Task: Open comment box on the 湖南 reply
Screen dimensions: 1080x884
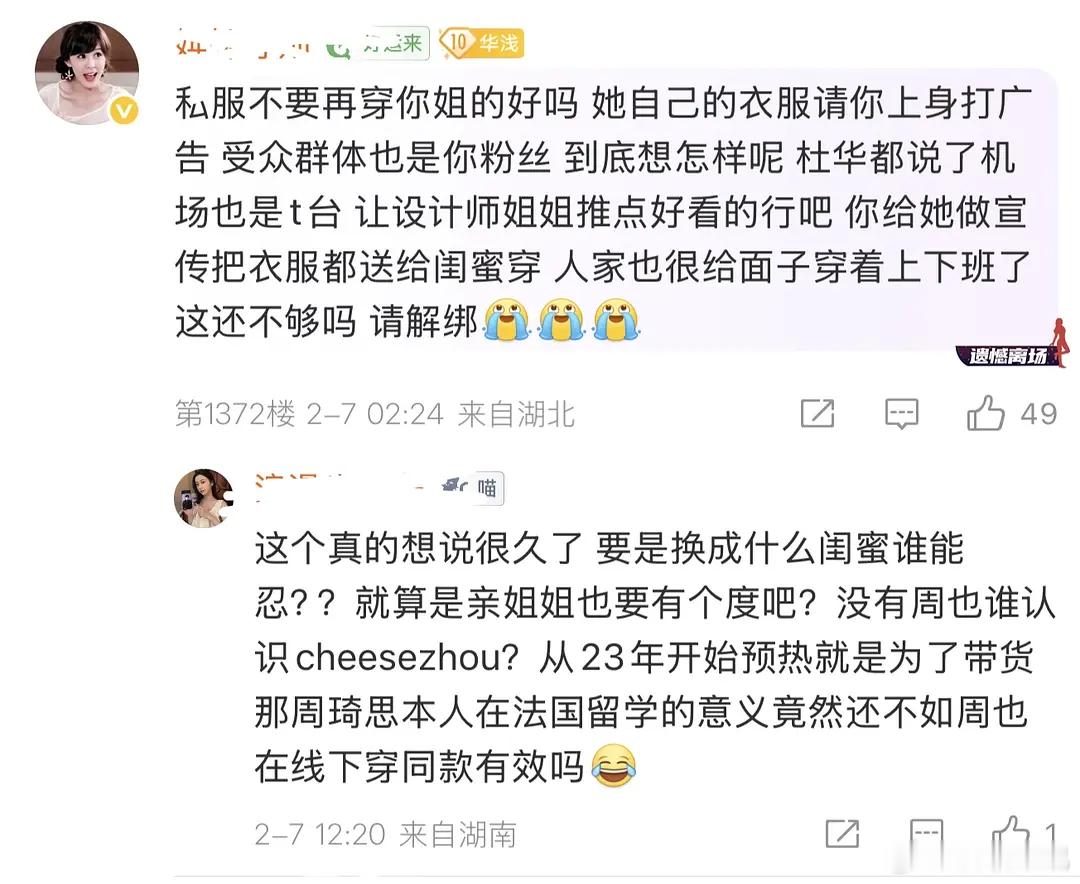Action: 926,834
